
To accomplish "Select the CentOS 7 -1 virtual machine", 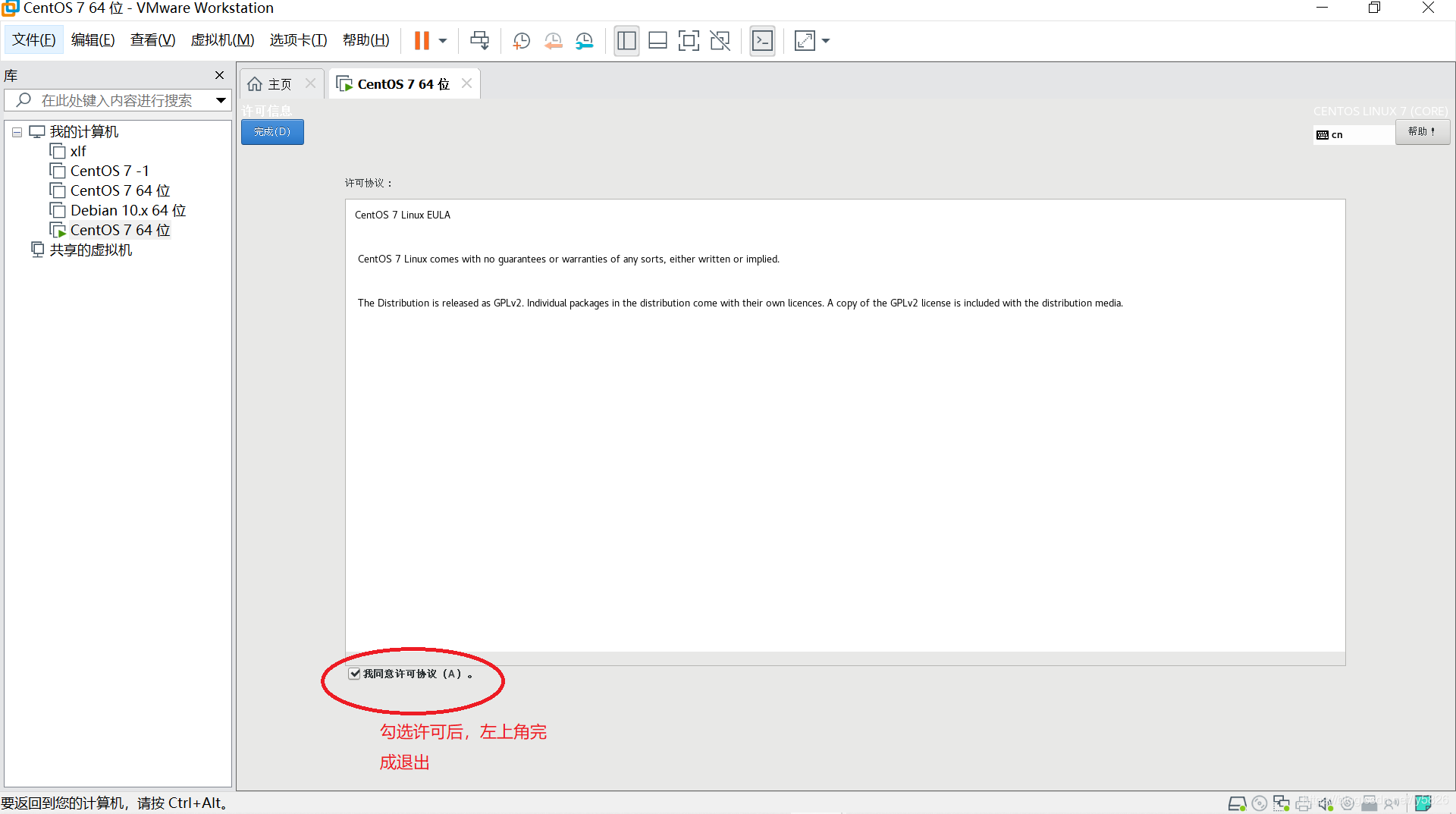I will (110, 171).
